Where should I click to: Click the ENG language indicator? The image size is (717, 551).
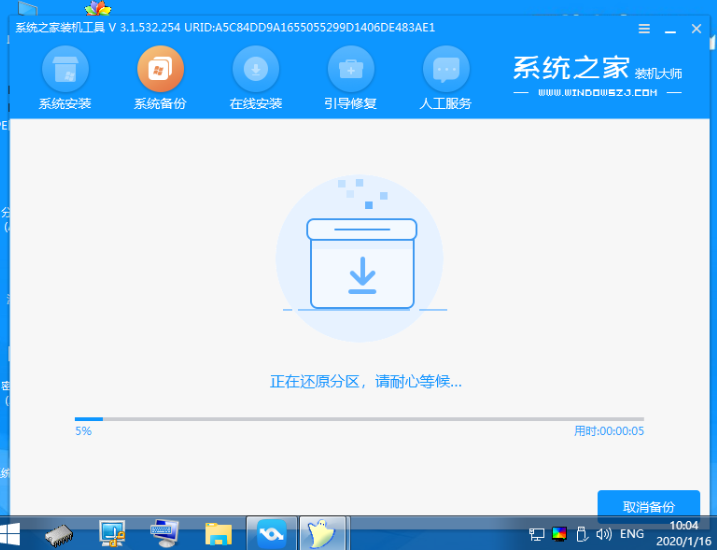(632, 534)
